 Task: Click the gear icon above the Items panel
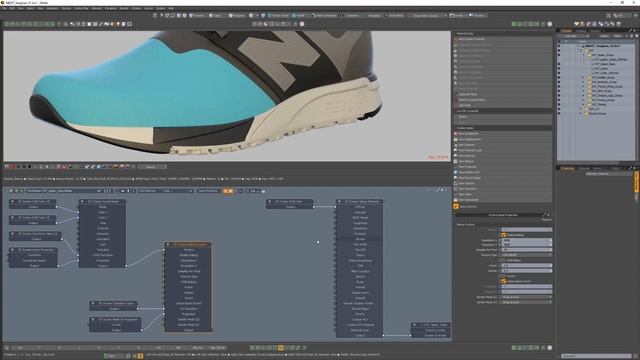[x=549, y=24]
